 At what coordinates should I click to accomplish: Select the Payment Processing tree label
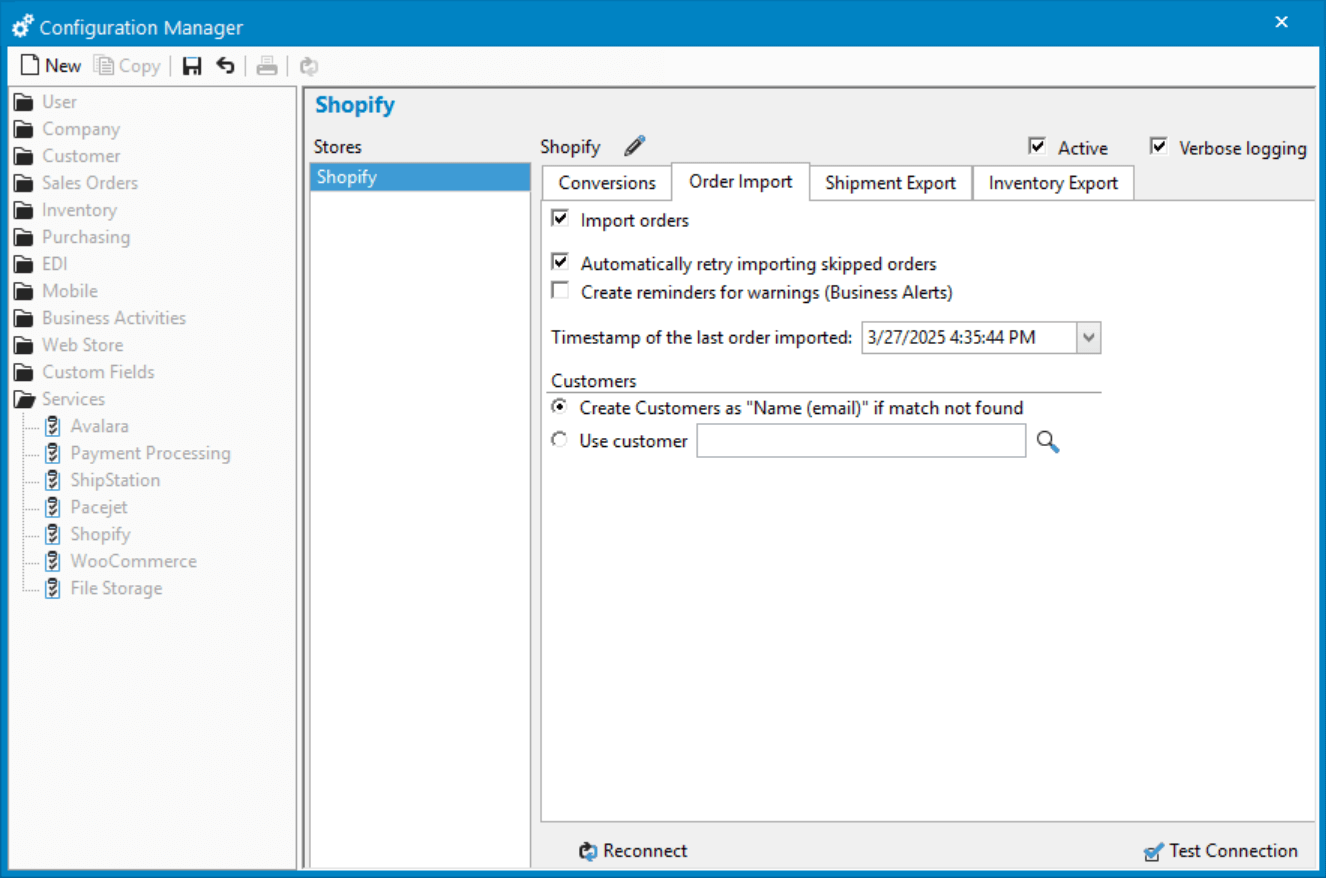(150, 453)
